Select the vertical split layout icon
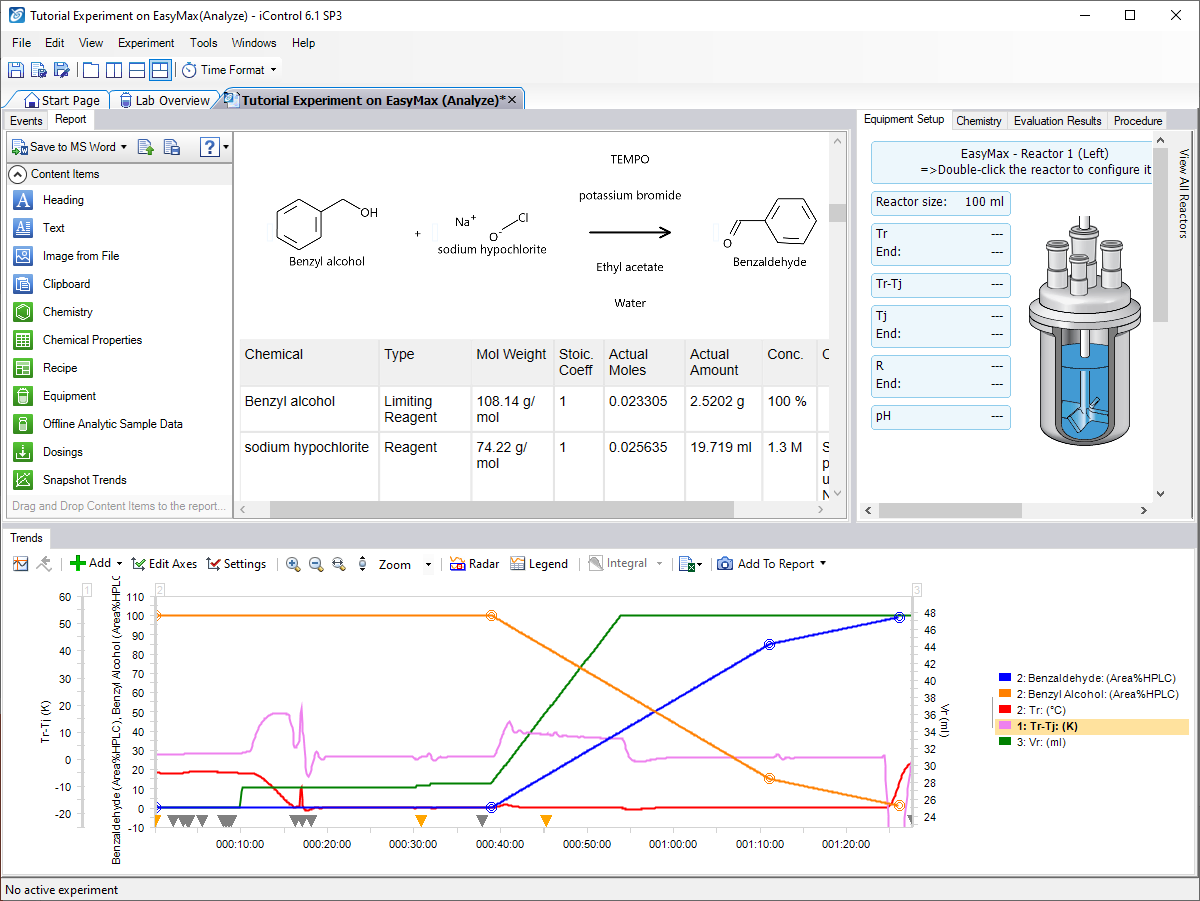Viewport: 1200px width, 901px height. coord(114,70)
